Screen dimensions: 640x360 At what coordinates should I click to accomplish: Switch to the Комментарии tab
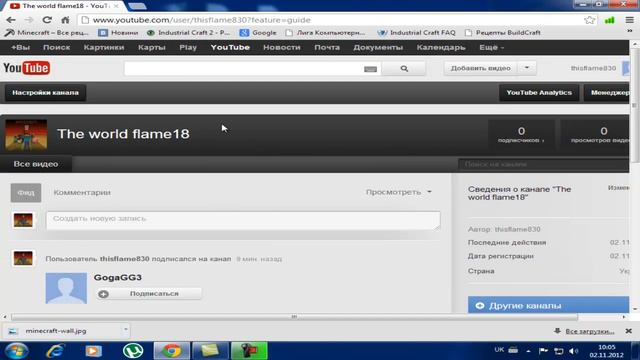(x=82, y=192)
